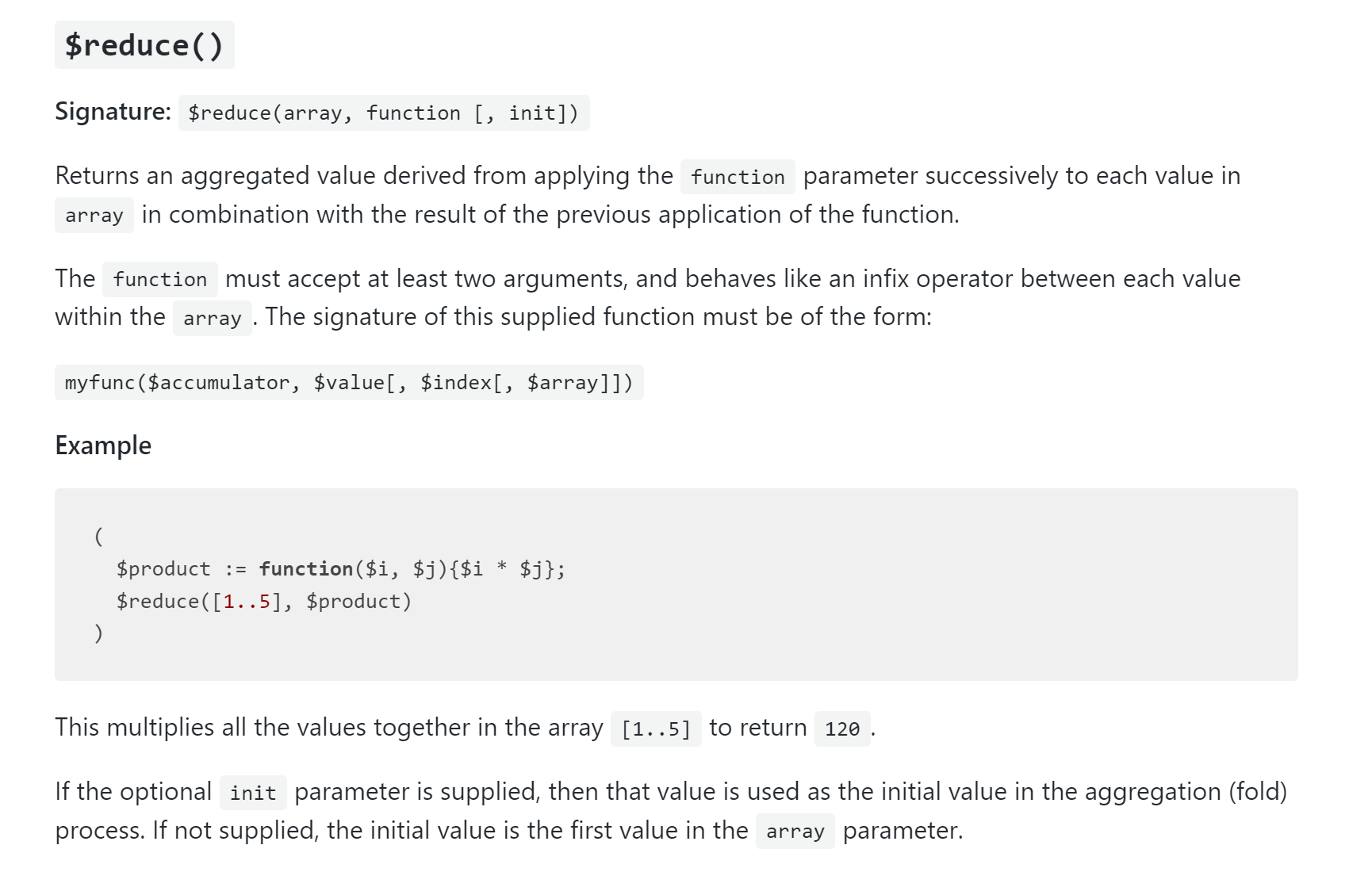
Task: Click the $product := function line in code block
Action: 341,569
